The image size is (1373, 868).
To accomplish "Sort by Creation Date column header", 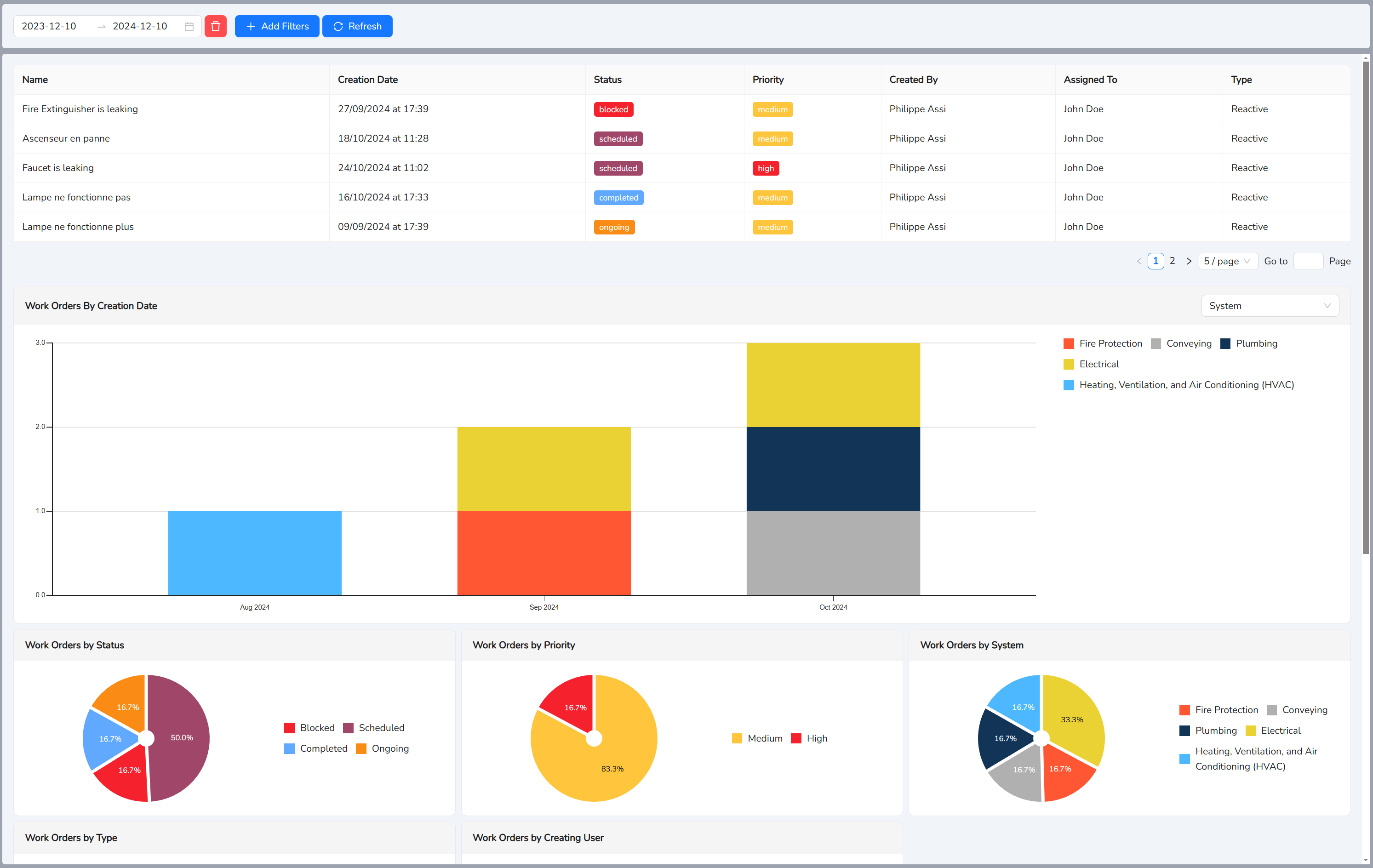I will pos(458,80).
